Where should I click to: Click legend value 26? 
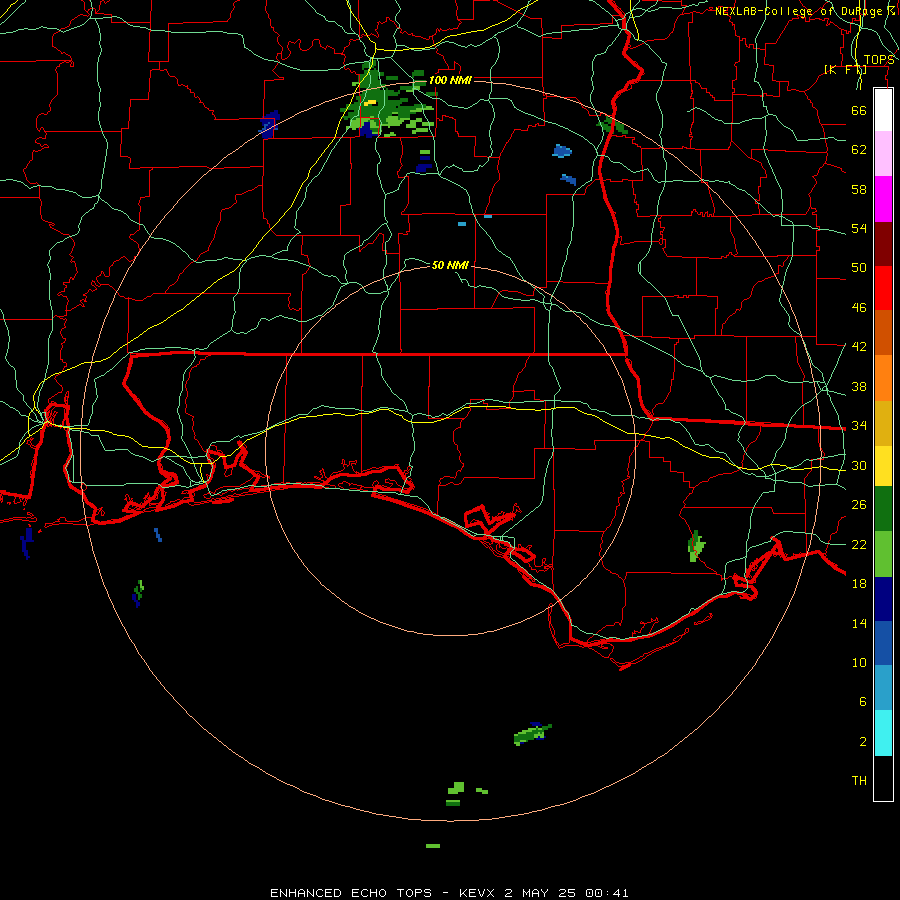(859, 505)
